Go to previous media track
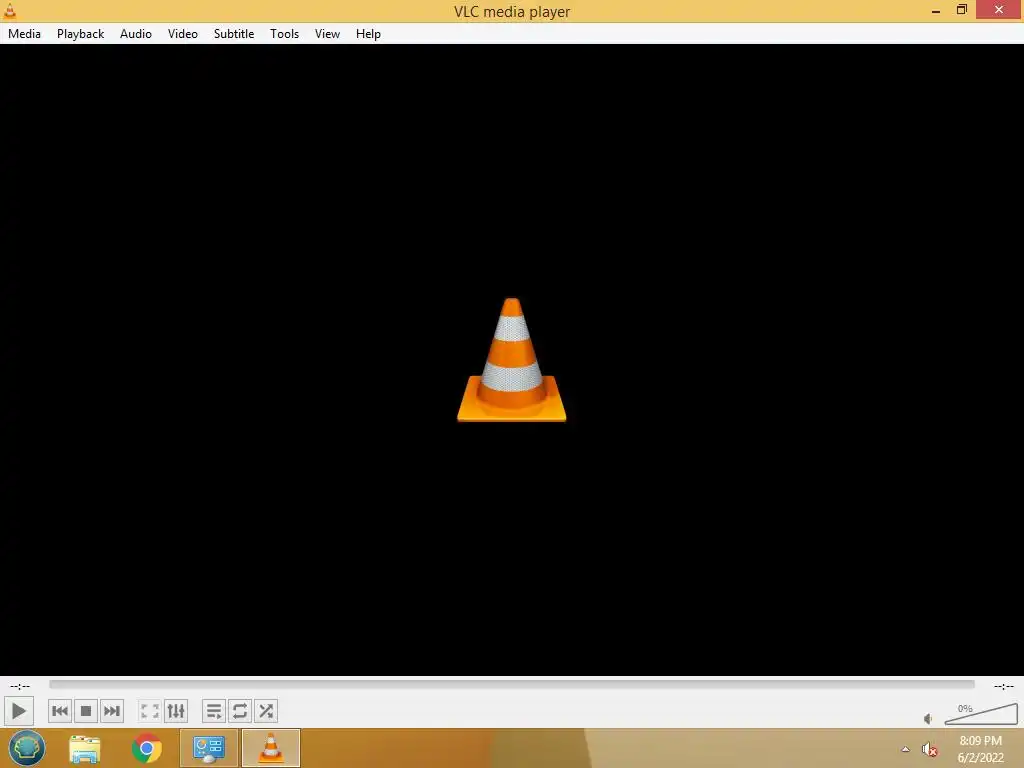 59,711
